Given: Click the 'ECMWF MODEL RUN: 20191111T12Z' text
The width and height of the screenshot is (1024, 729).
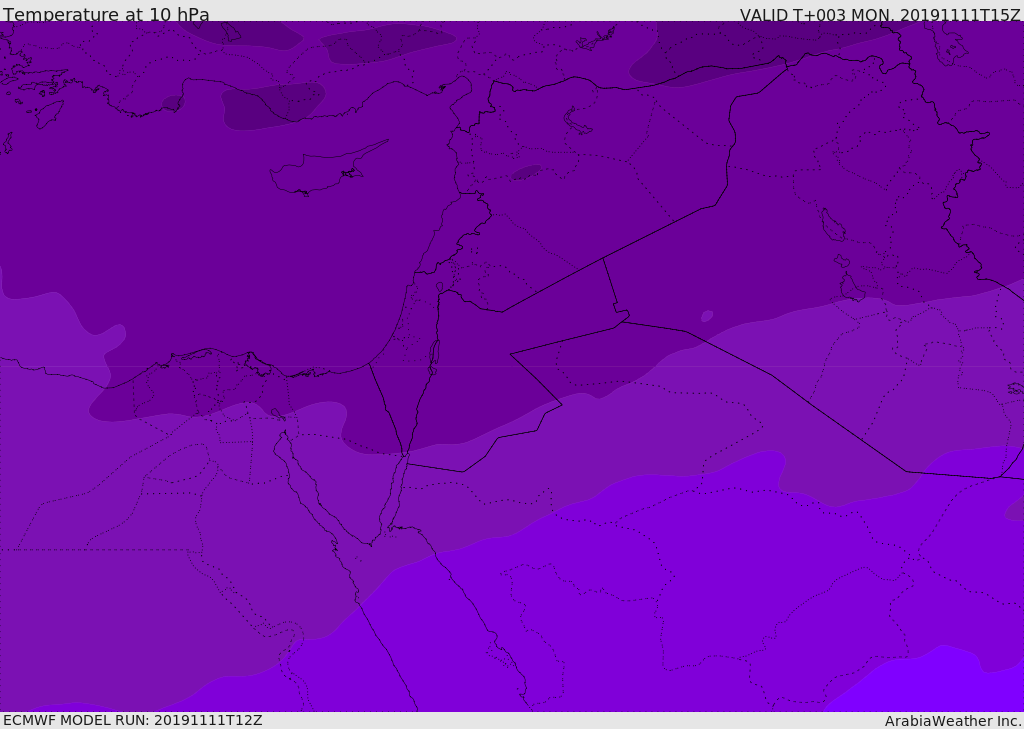Looking at the screenshot, I should (133, 720).
